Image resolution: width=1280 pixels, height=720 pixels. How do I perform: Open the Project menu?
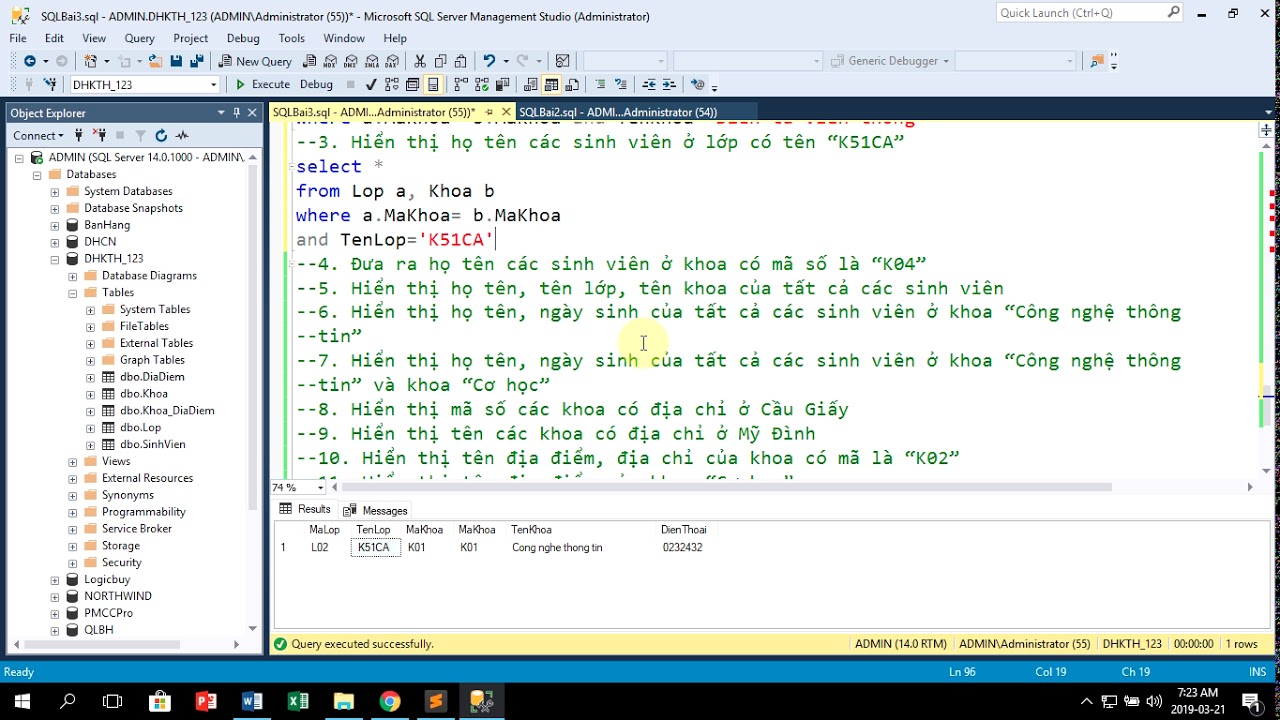(x=190, y=38)
